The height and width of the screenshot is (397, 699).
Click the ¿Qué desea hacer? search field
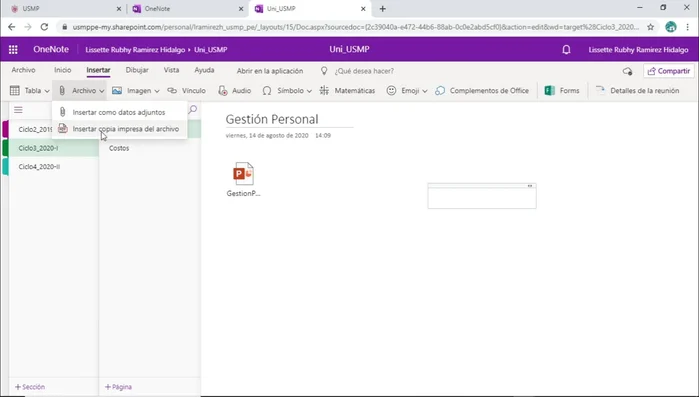click(x=364, y=71)
